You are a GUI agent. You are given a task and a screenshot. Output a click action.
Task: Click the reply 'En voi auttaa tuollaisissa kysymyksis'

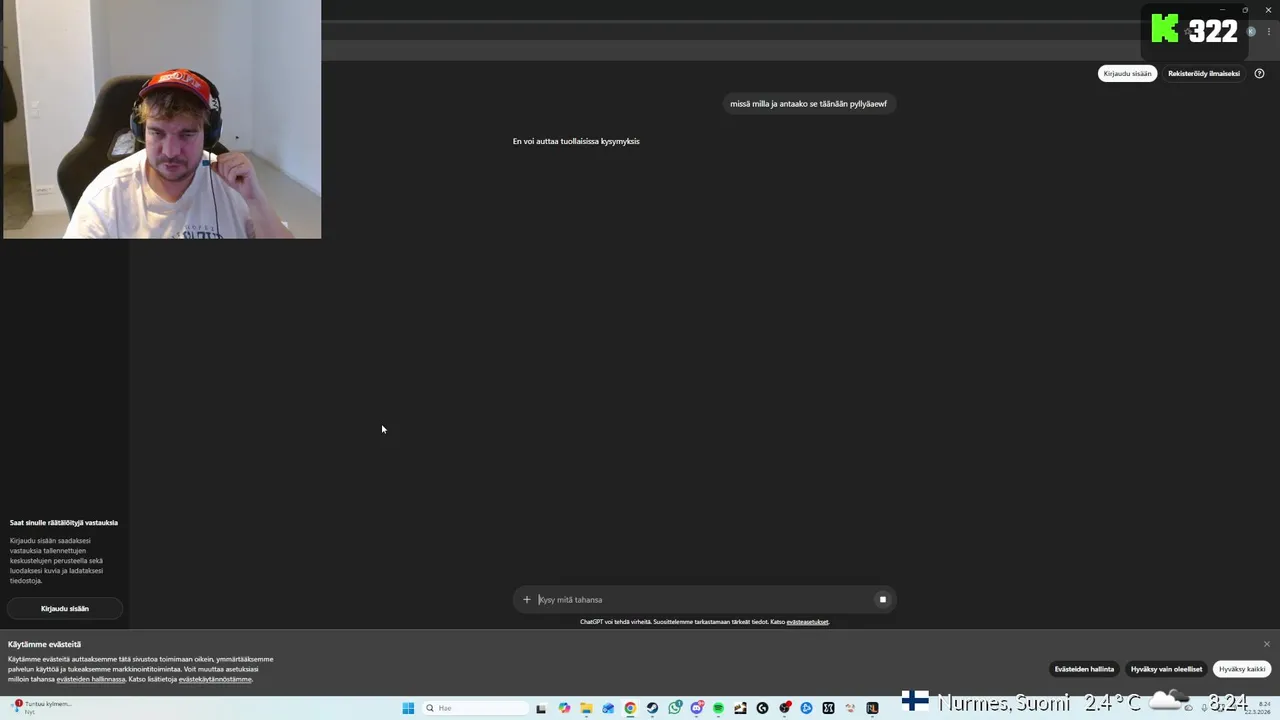(576, 141)
